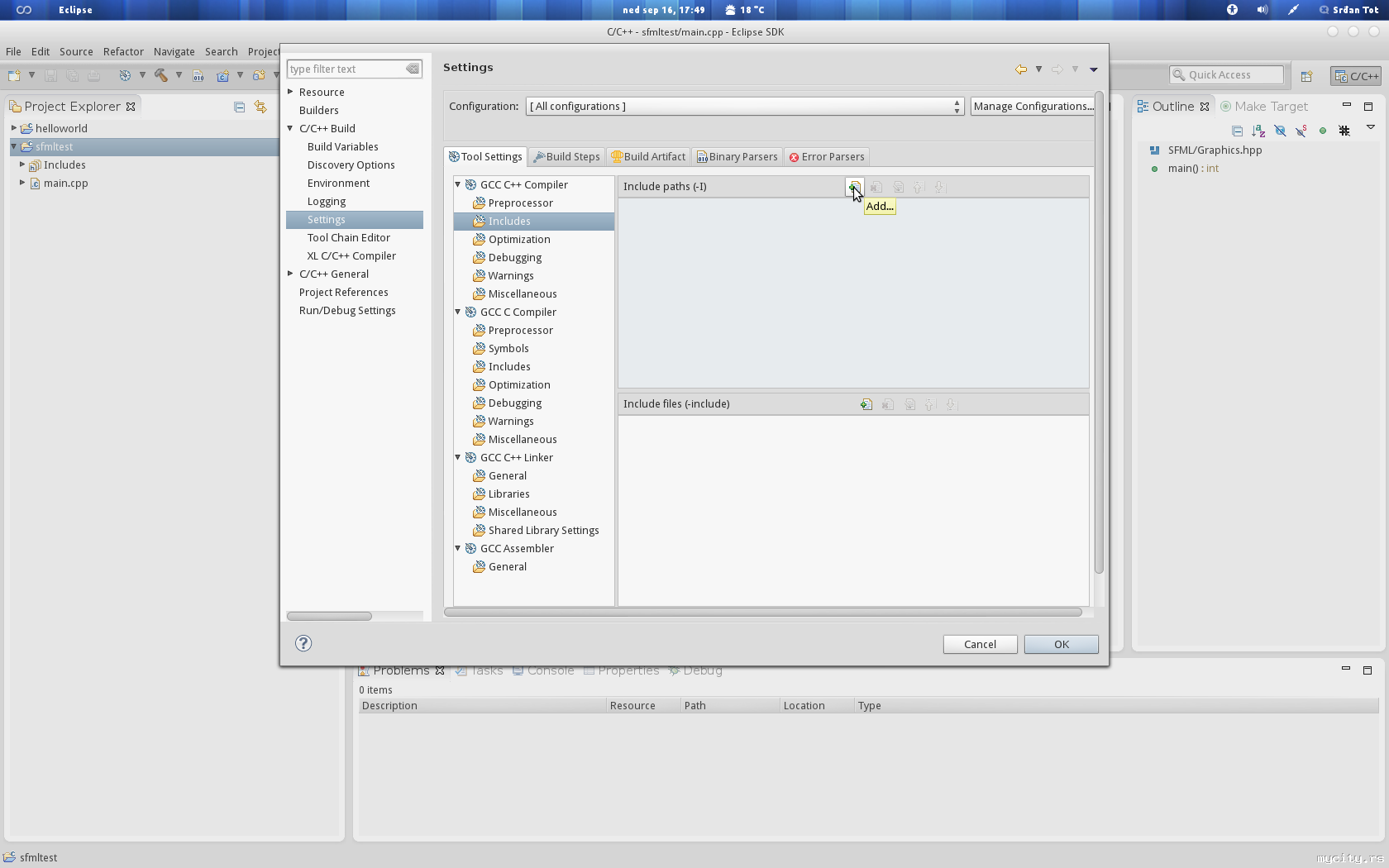The image size is (1389, 868).
Task: Select Tool Chain Editor in category tree
Action: (348, 238)
